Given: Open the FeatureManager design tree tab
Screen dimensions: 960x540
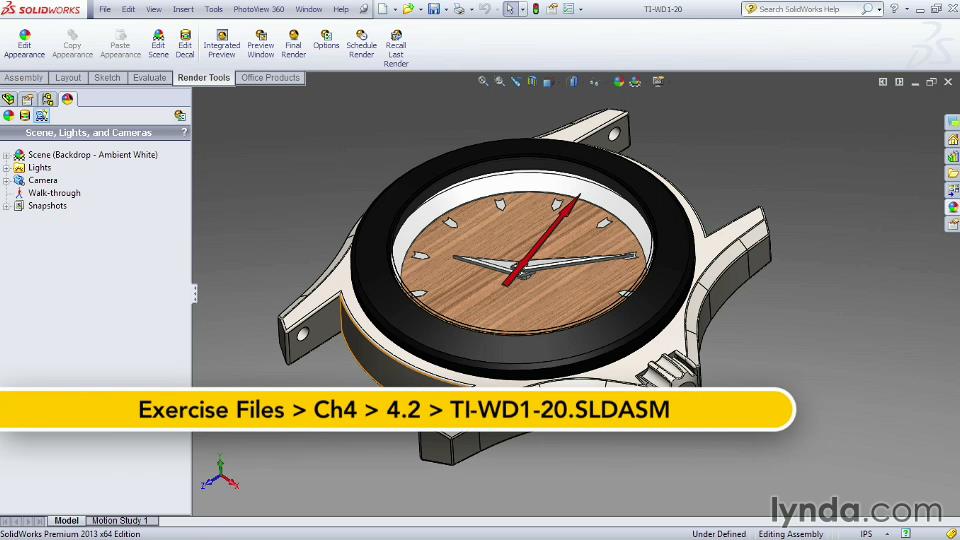Looking at the screenshot, I should [x=9, y=99].
